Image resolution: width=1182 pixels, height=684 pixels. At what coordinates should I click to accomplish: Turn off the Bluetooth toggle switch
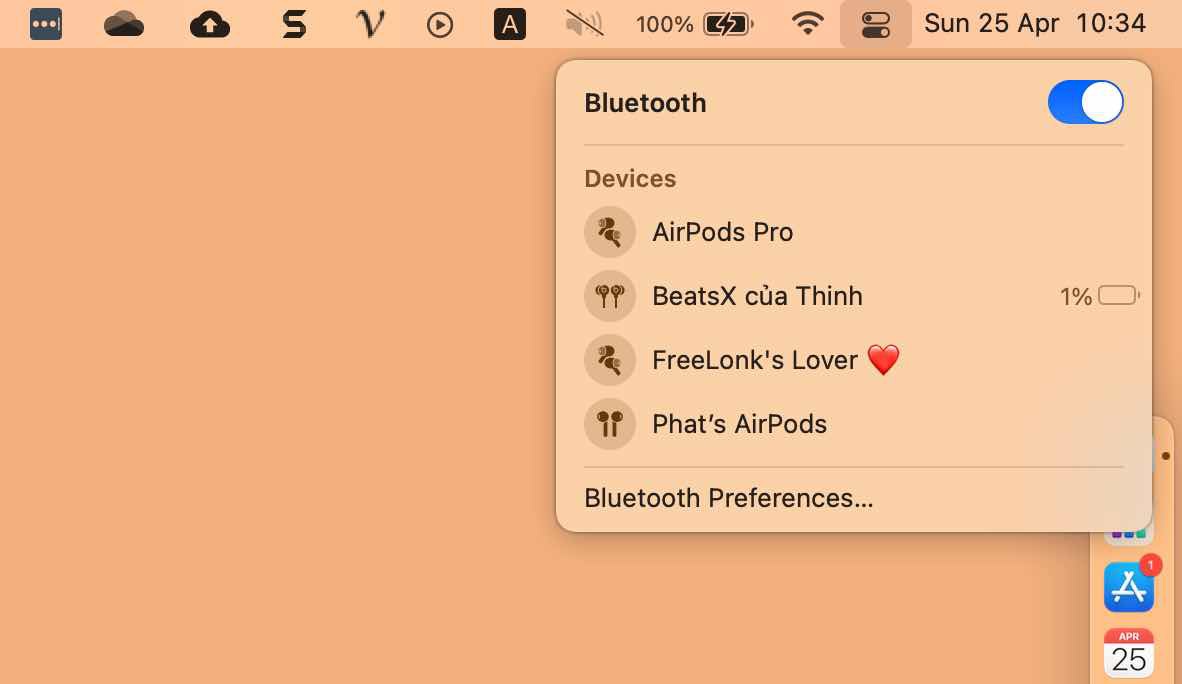click(1085, 103)
